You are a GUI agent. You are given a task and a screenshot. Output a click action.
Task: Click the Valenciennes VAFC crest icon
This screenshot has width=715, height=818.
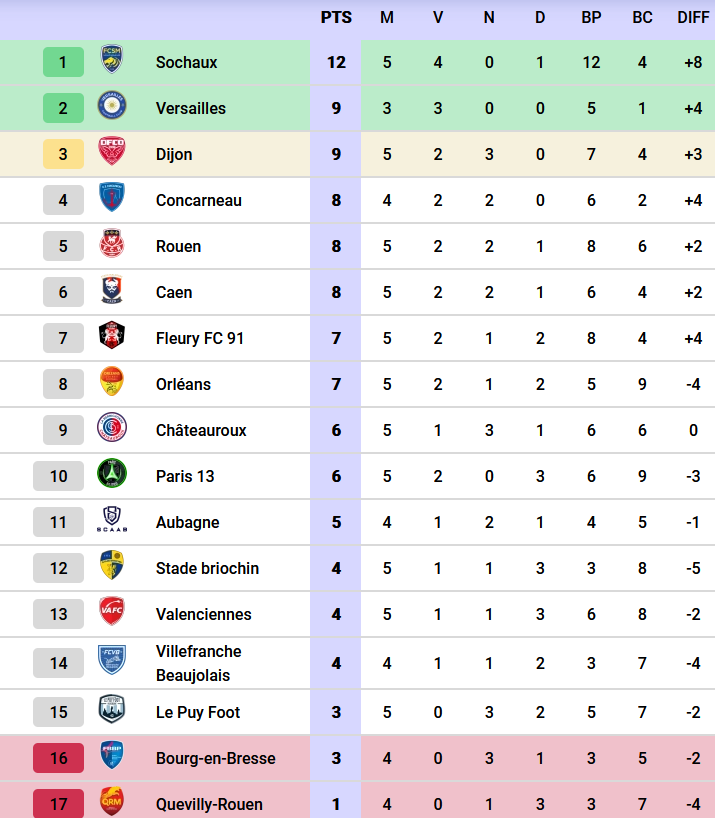click(111, 613)
